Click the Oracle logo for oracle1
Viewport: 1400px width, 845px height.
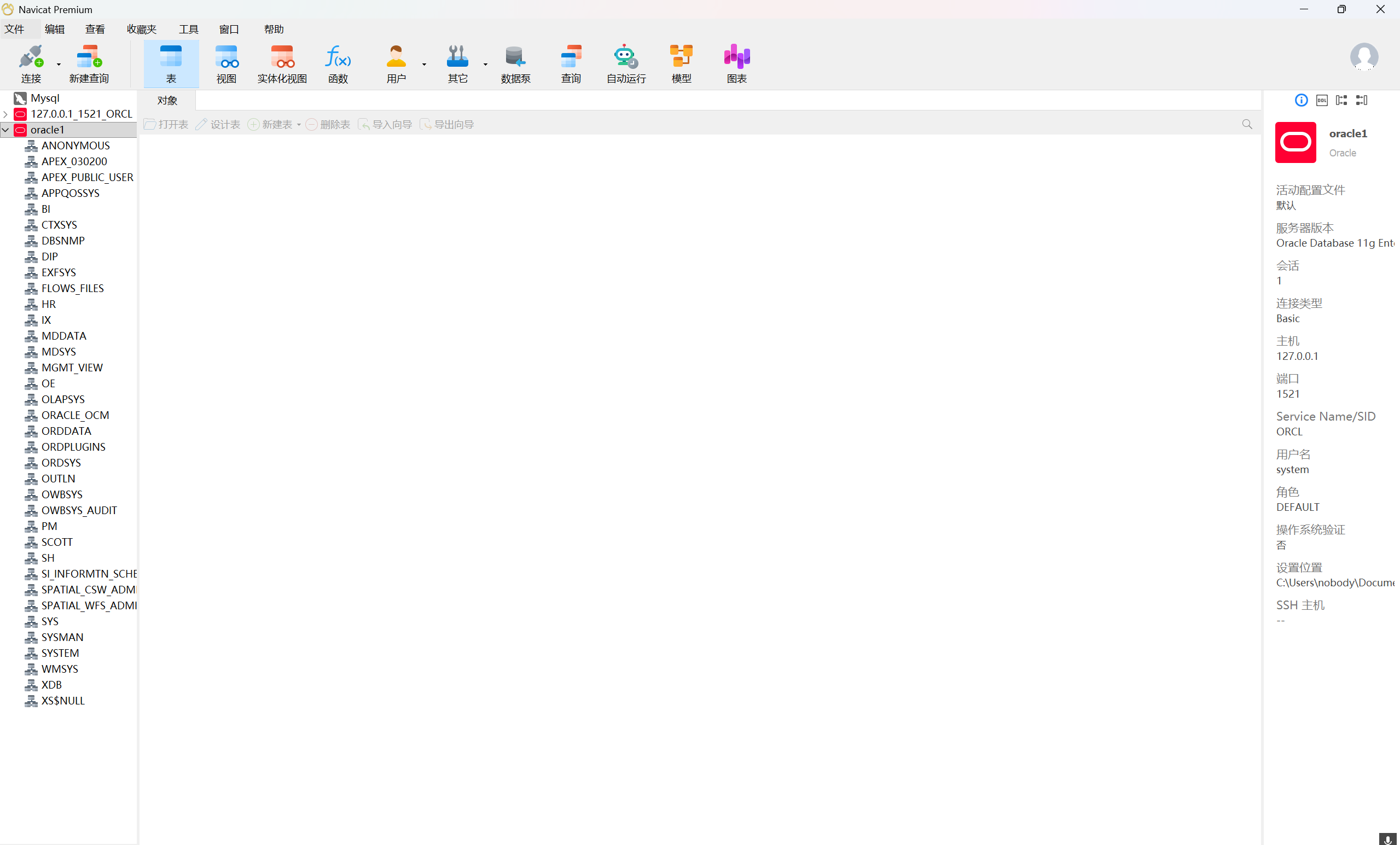pos(1296,143)
